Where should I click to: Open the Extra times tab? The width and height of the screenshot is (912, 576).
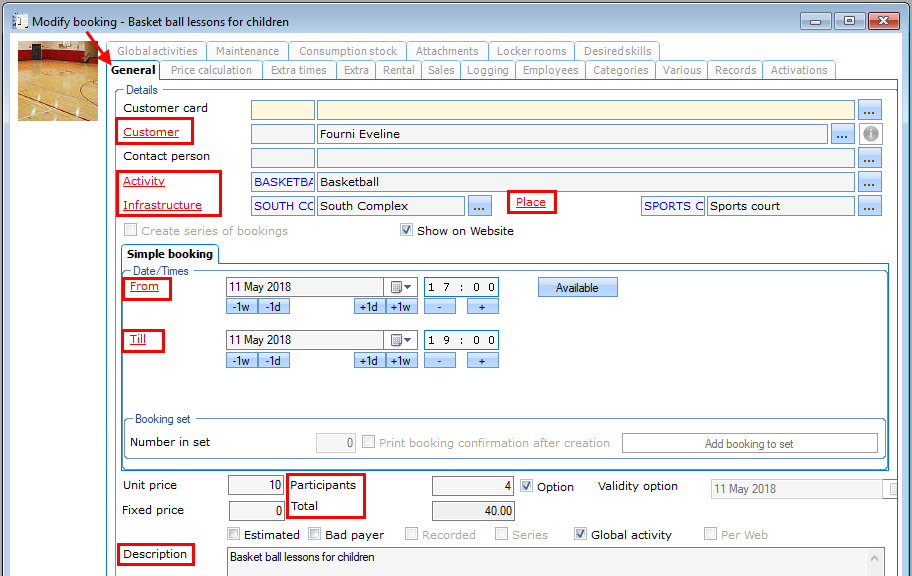(298, 70)
